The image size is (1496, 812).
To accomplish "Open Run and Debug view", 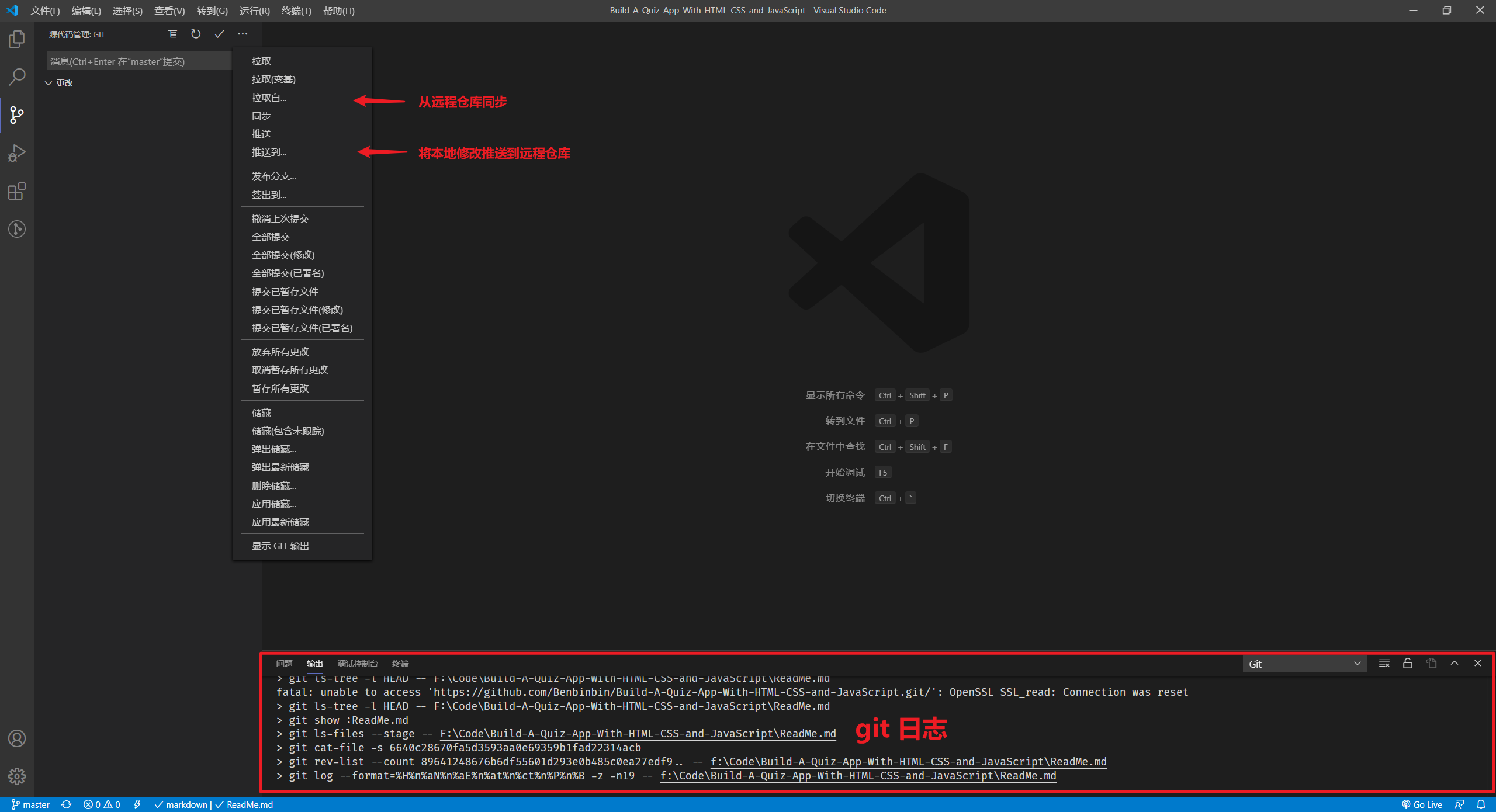I will [17, 153].
